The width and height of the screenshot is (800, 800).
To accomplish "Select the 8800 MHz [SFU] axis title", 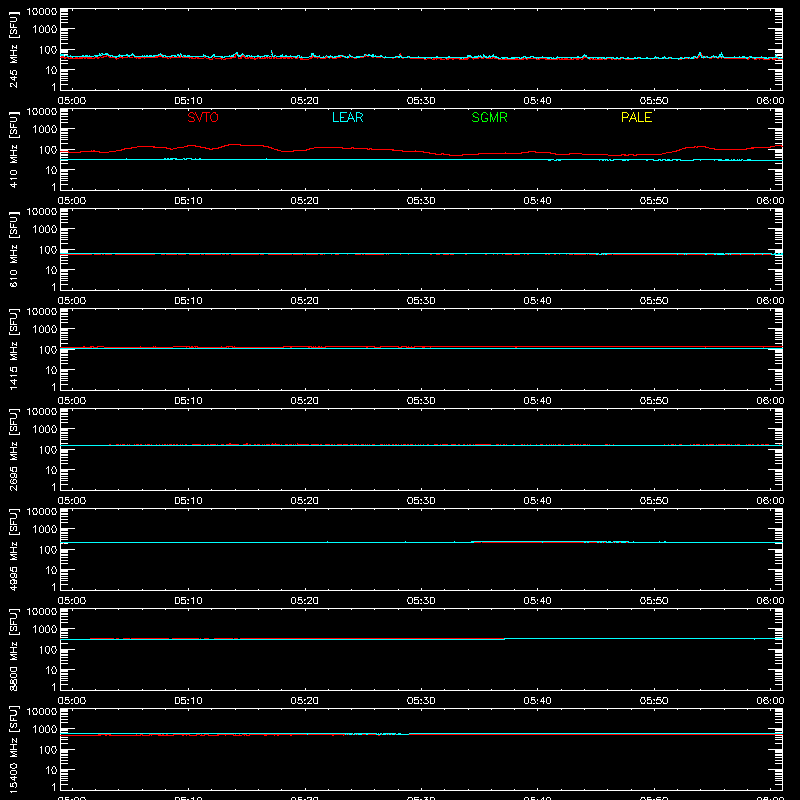I will coord(13,649).
